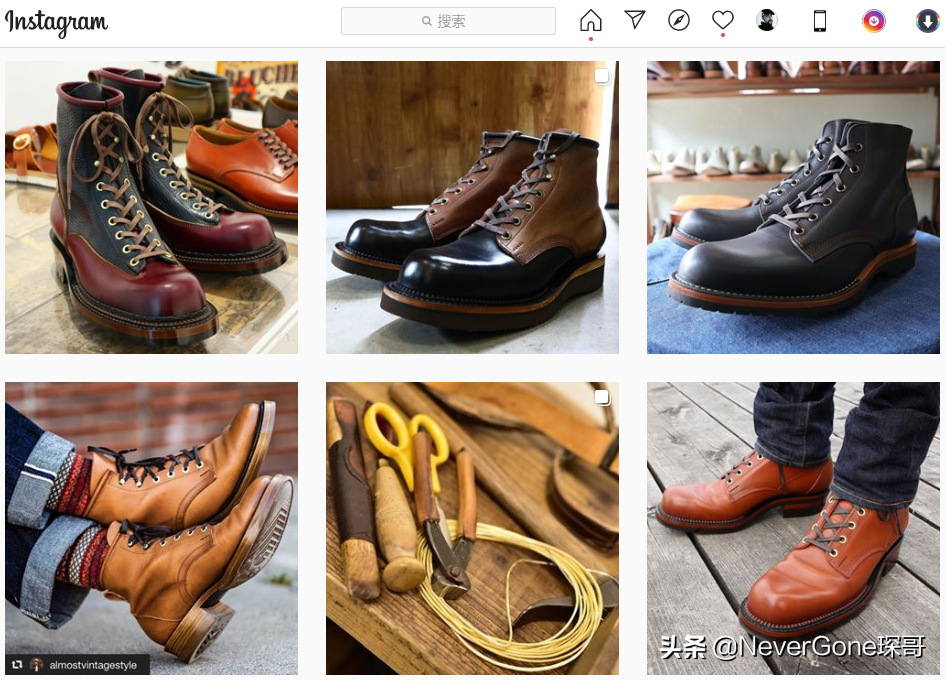Click the repost icon on tan boots post
Viewport: 945px width, 680px height.
pyautogui.click(x=17, y=665)
